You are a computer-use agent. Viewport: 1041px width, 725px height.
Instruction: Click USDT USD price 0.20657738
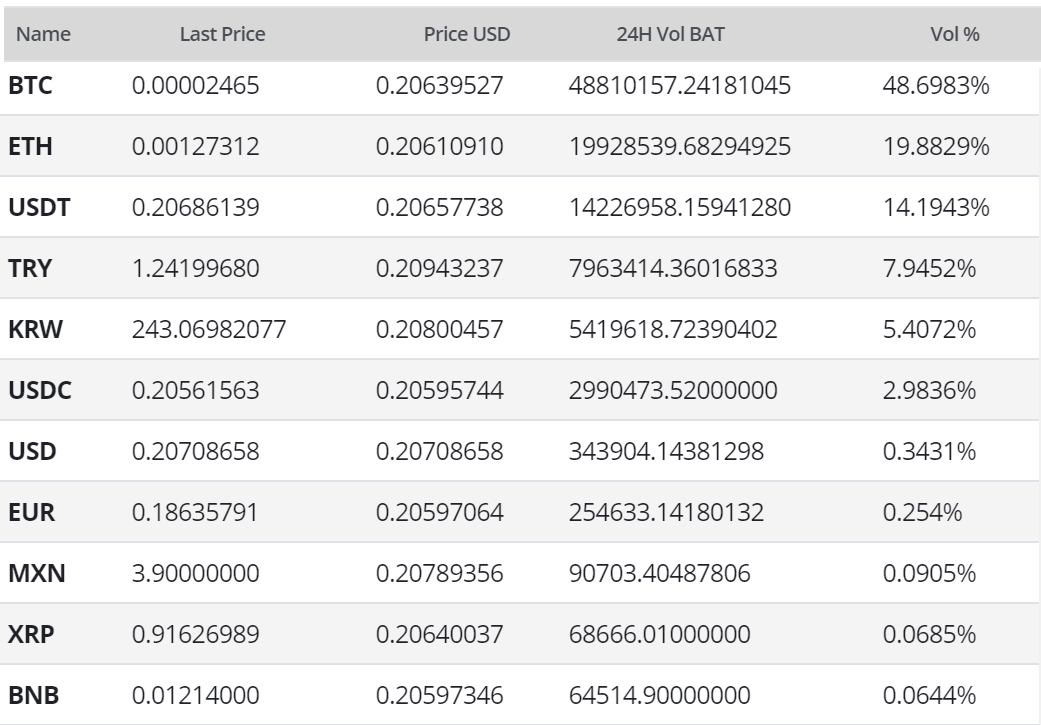point(440,208)
